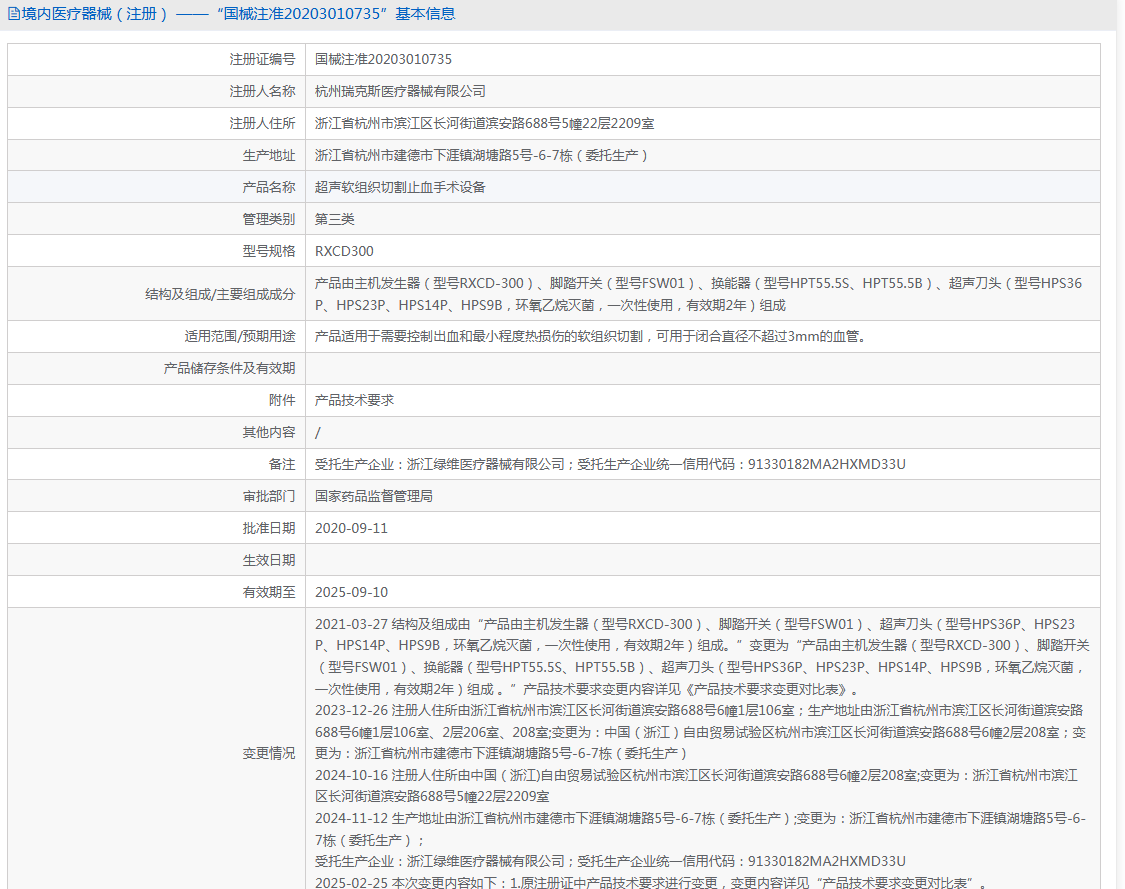
Task: Select the 第三类 management category value
Action: (x=334, y=219)
